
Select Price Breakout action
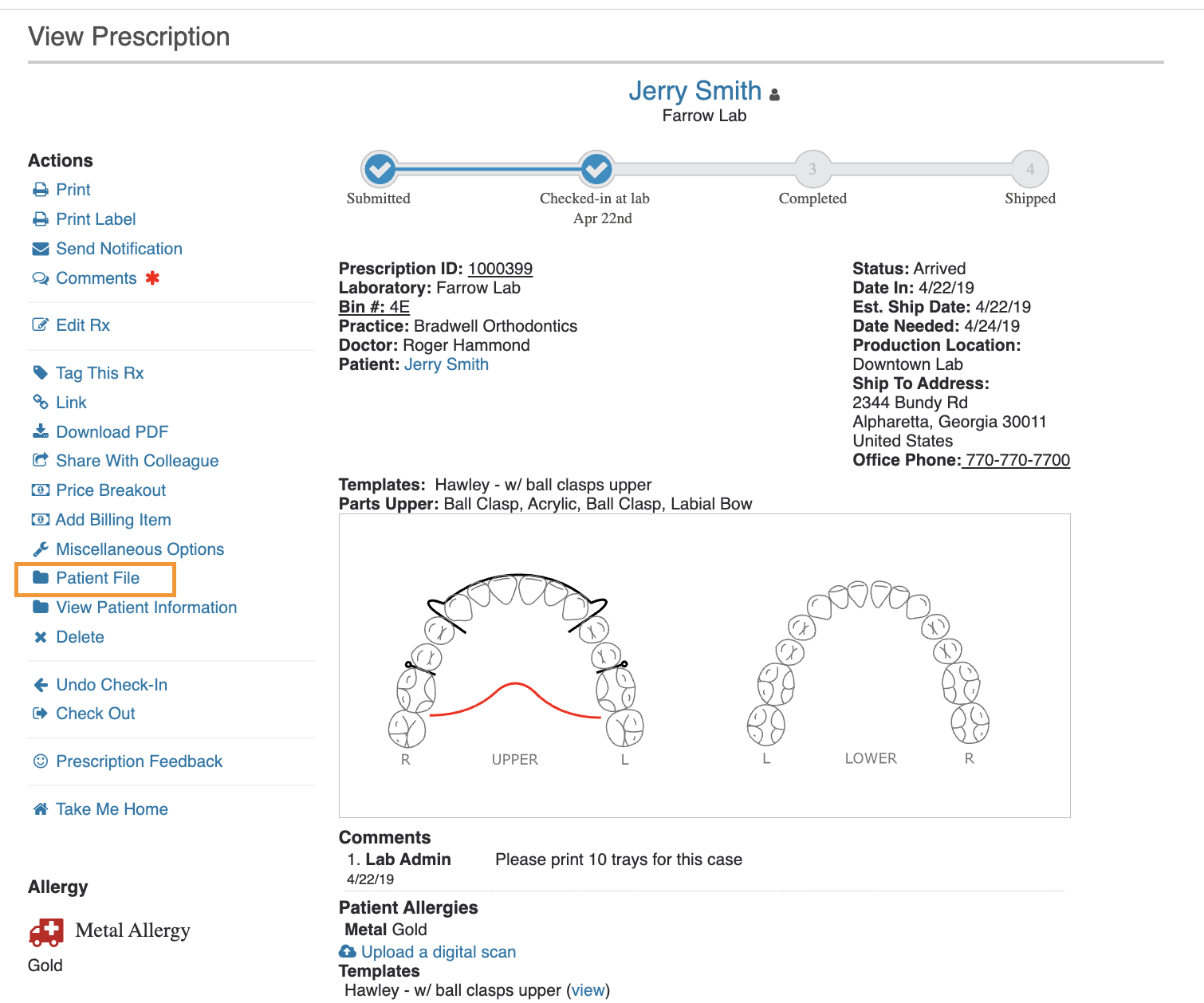point(111,490)
